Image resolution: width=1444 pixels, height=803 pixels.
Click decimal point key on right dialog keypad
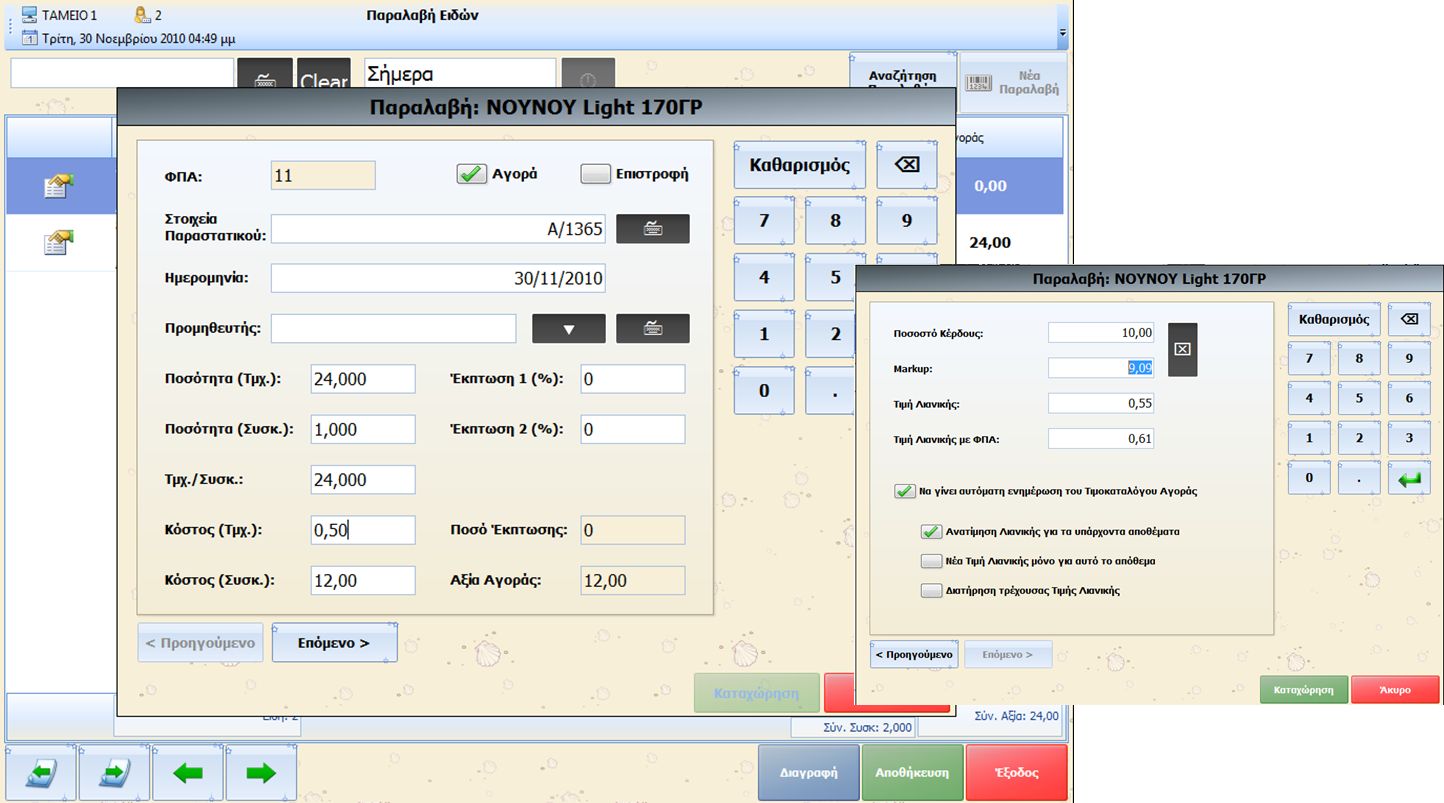[1359, 478]
